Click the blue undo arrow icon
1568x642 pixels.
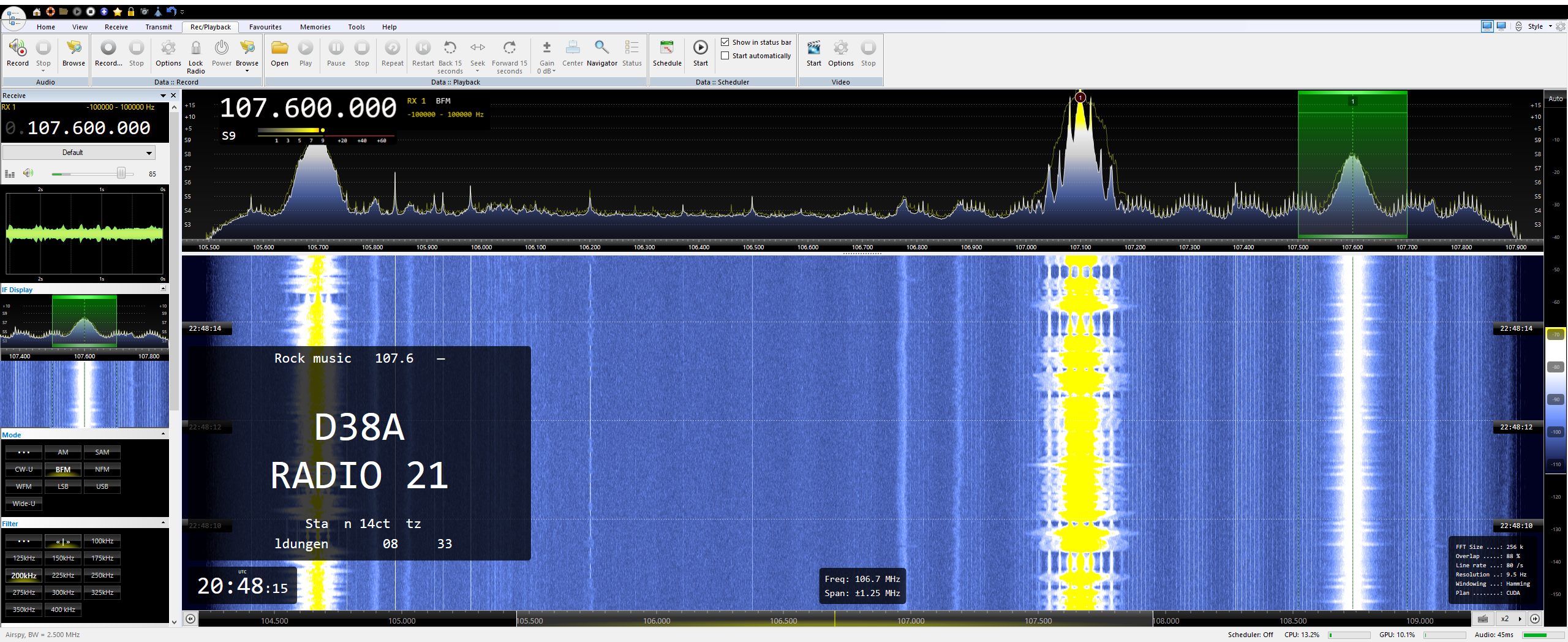(171, 12)
